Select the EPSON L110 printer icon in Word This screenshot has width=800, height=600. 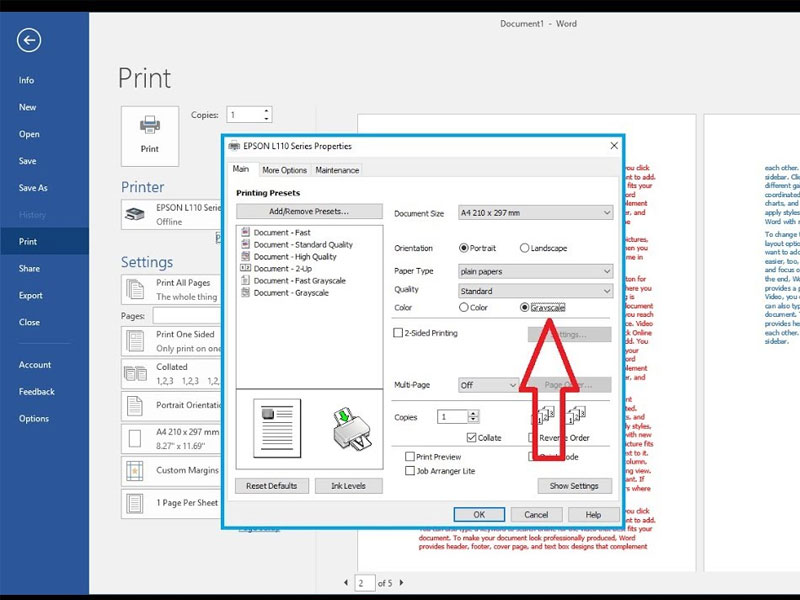pos(135,214)
